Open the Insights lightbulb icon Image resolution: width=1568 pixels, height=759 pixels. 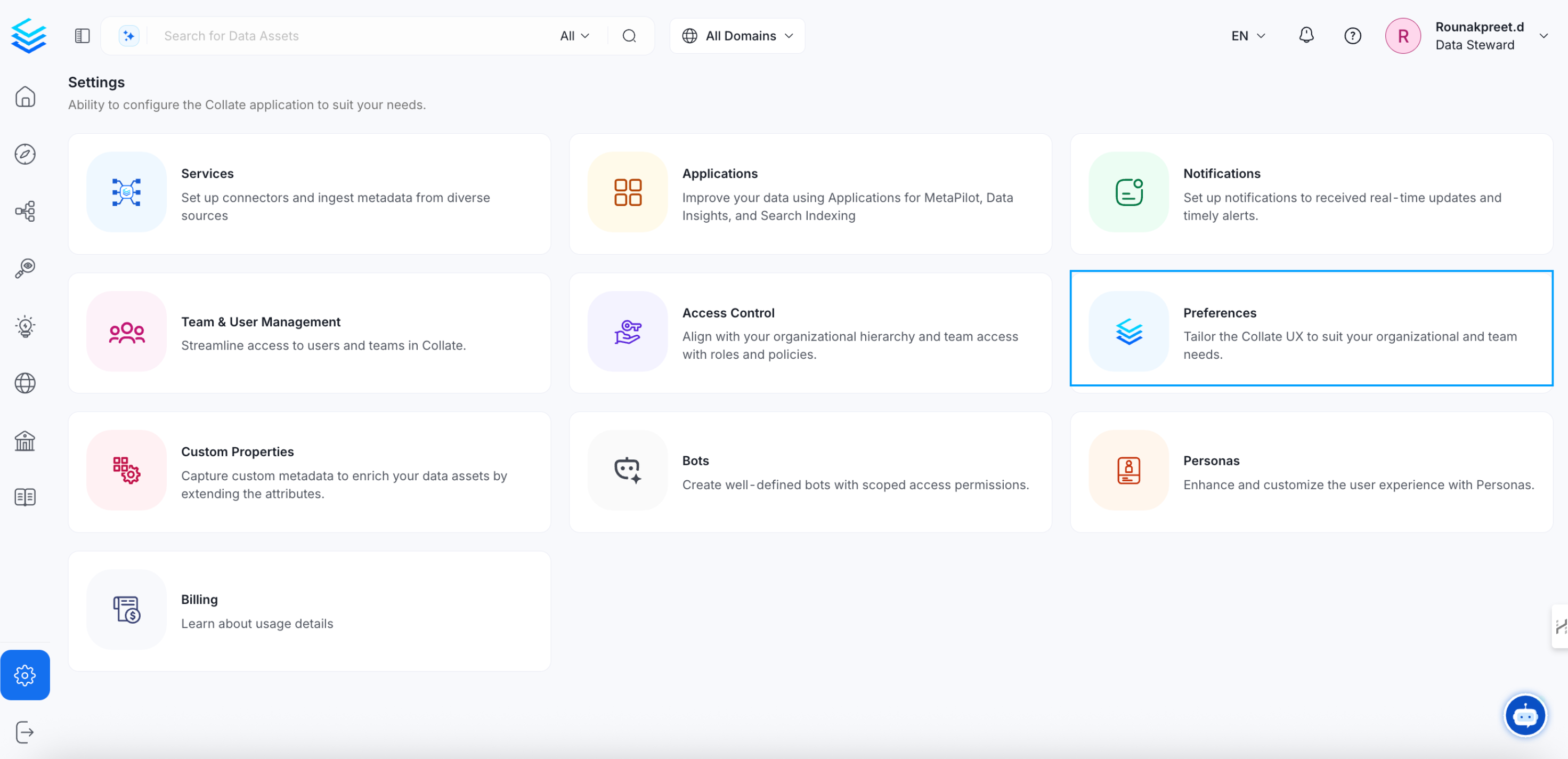(25, 326)
